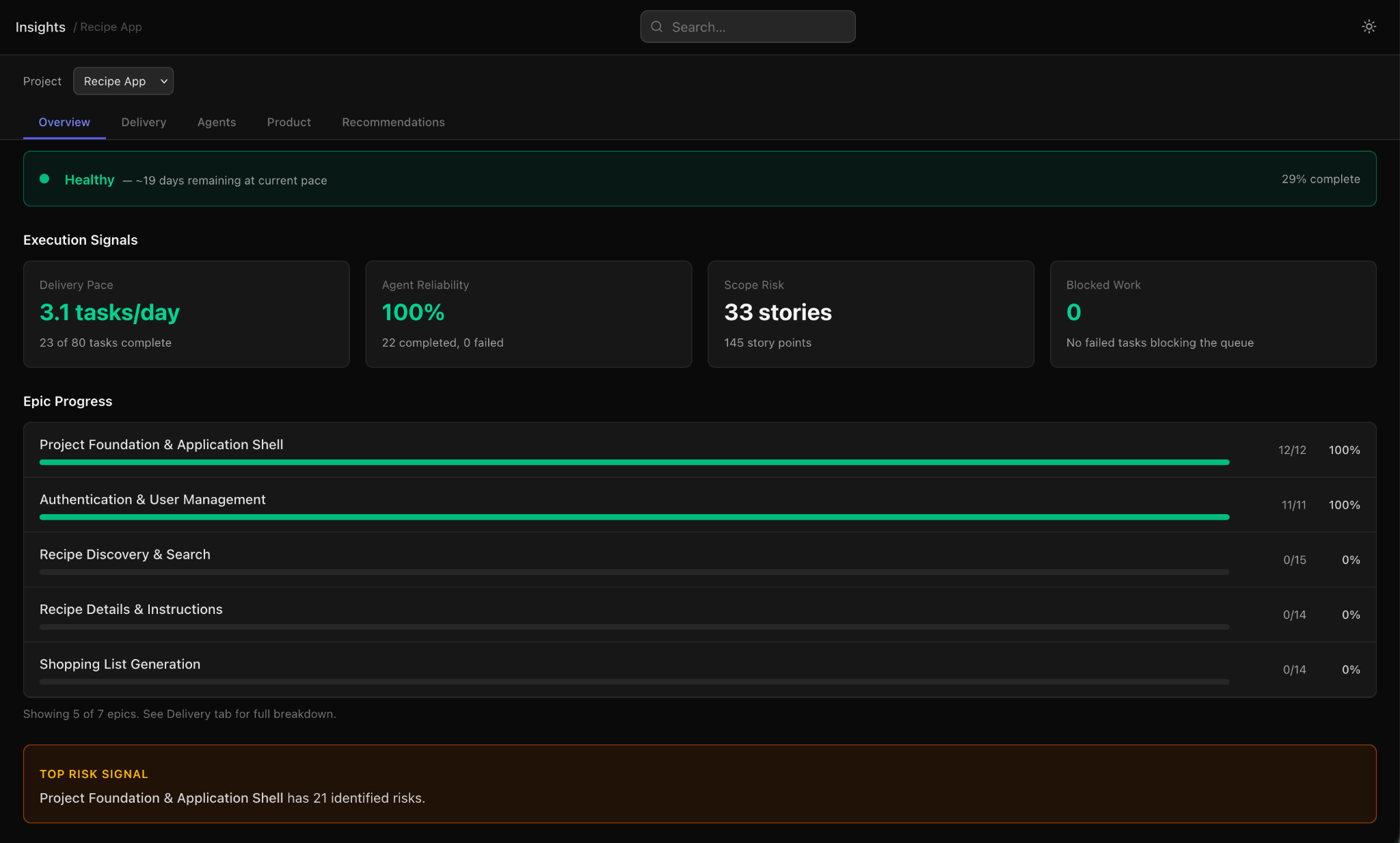The width and height of the screenshot is (1400, 843).
Task: Switch to the Delivery tab
Action: [144, 122]
